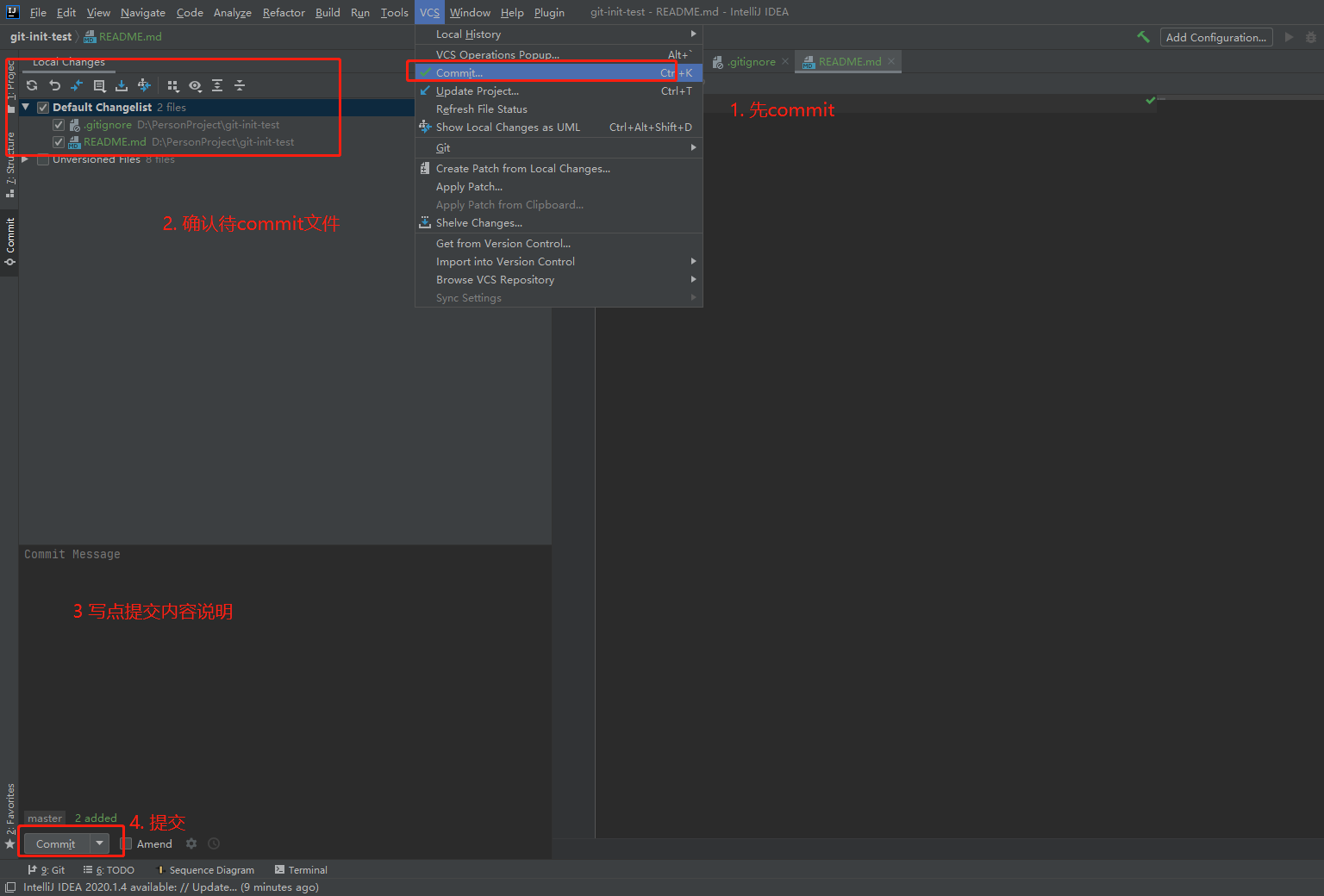Open VCS Operations Popup... menu item
The image size is (1324, 896).
[559, 55]
